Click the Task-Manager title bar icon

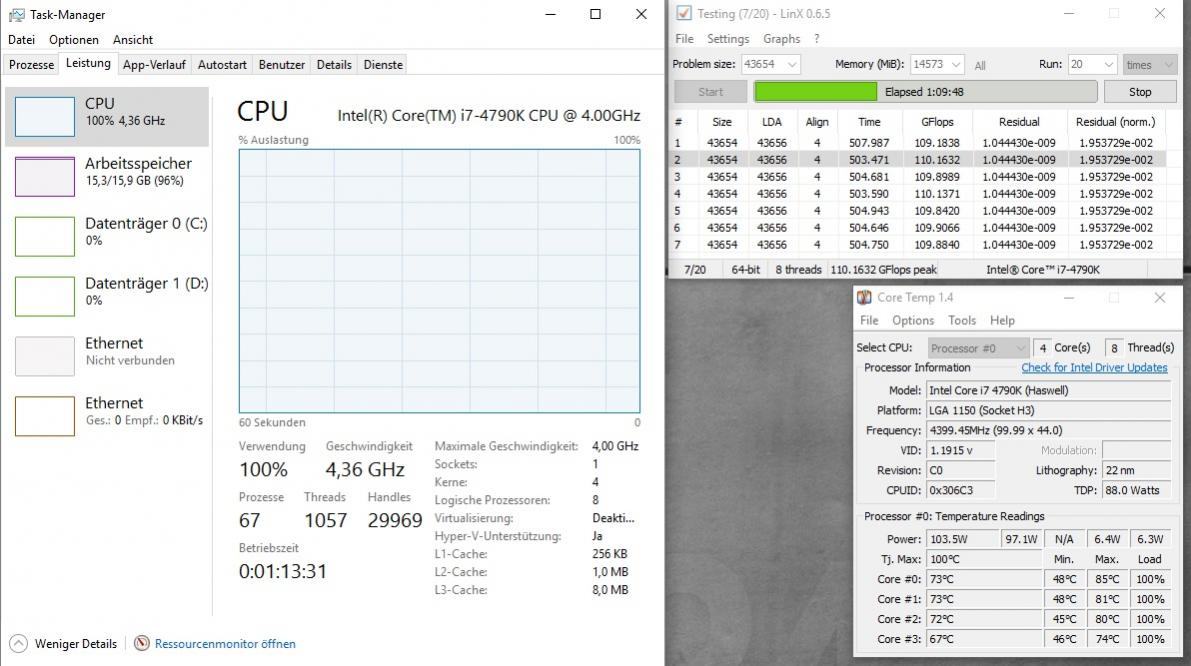[x=16, y=14]
